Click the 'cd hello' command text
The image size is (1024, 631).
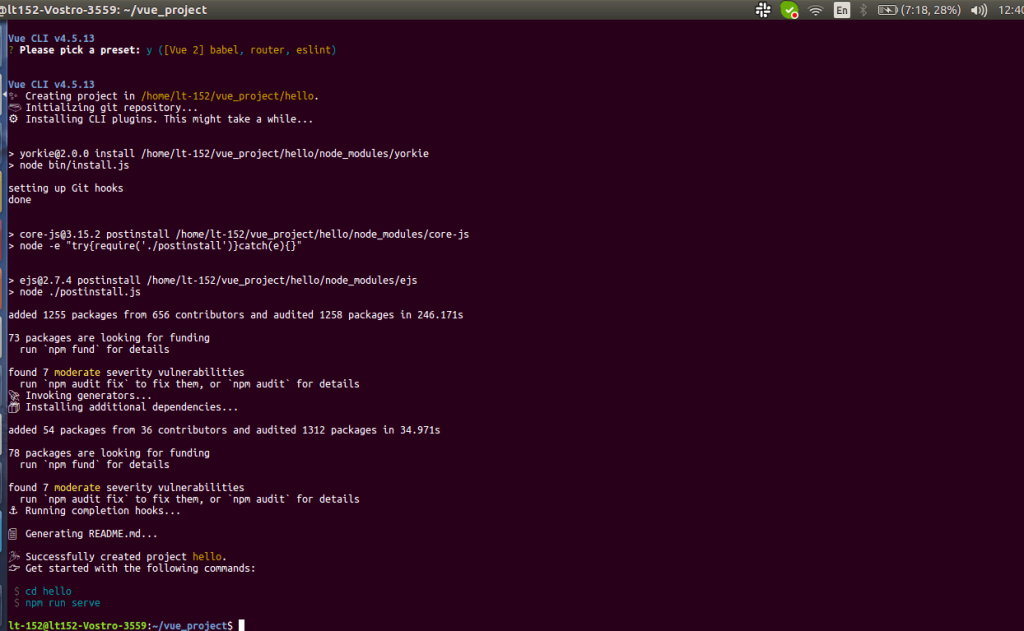pyautogui.click(x=48, y=591)
